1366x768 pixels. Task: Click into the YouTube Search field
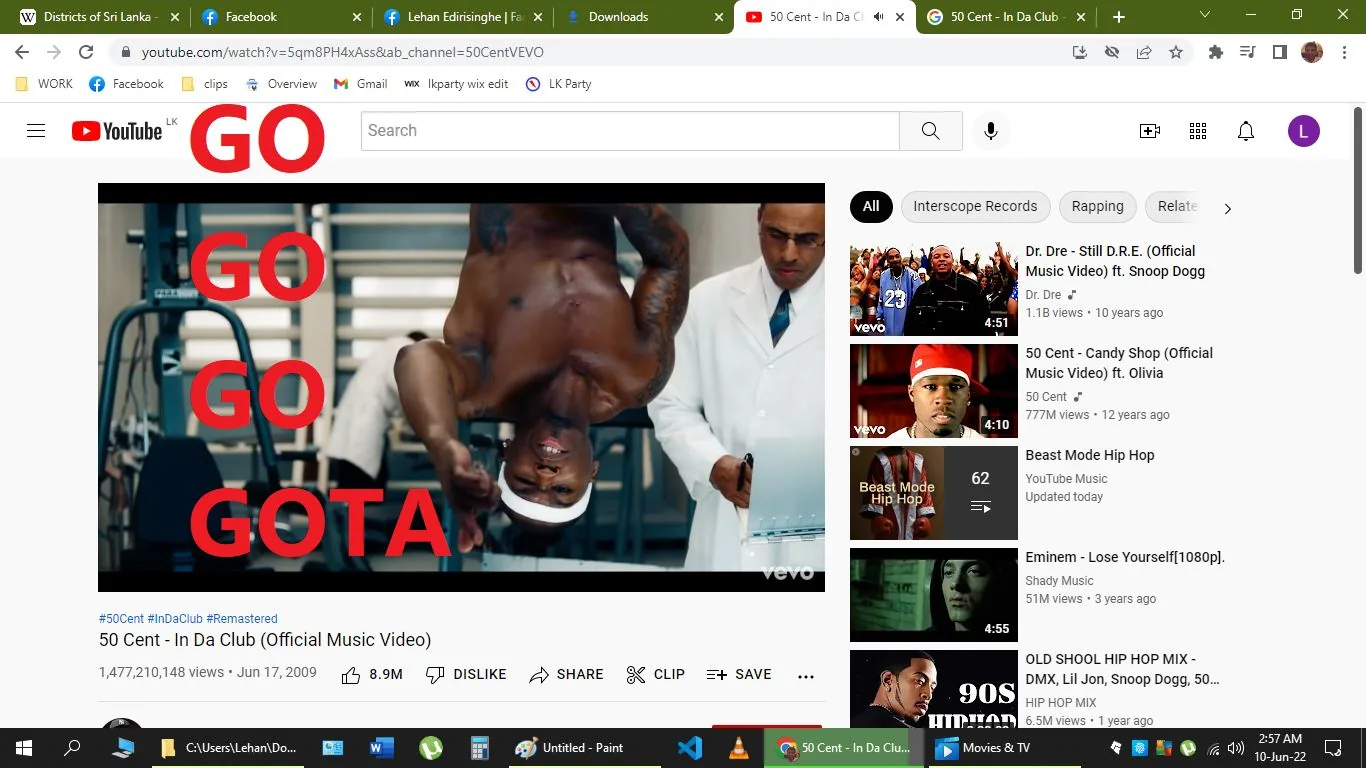coord(630,131)
